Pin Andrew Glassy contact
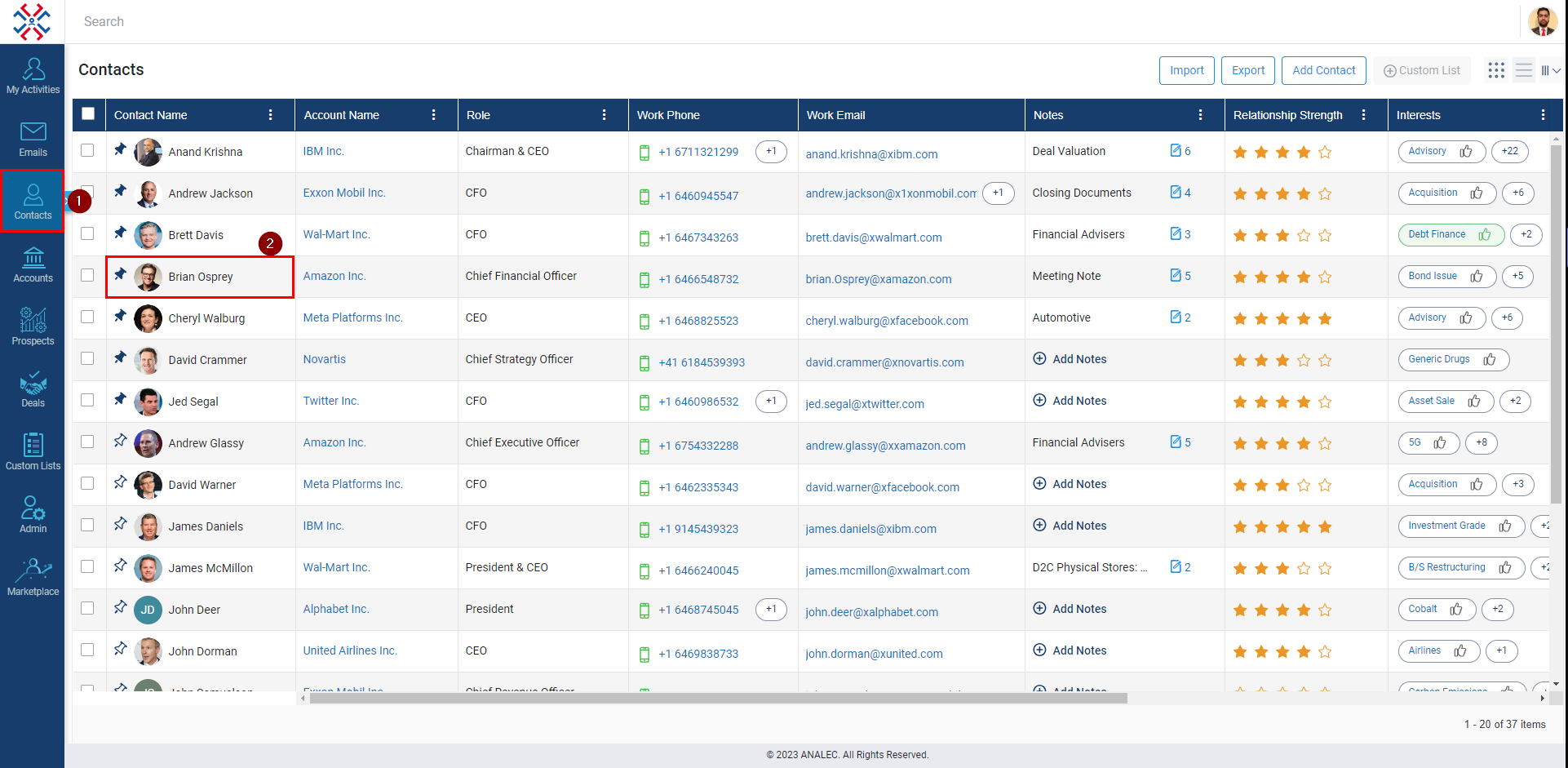 (120, 441)
